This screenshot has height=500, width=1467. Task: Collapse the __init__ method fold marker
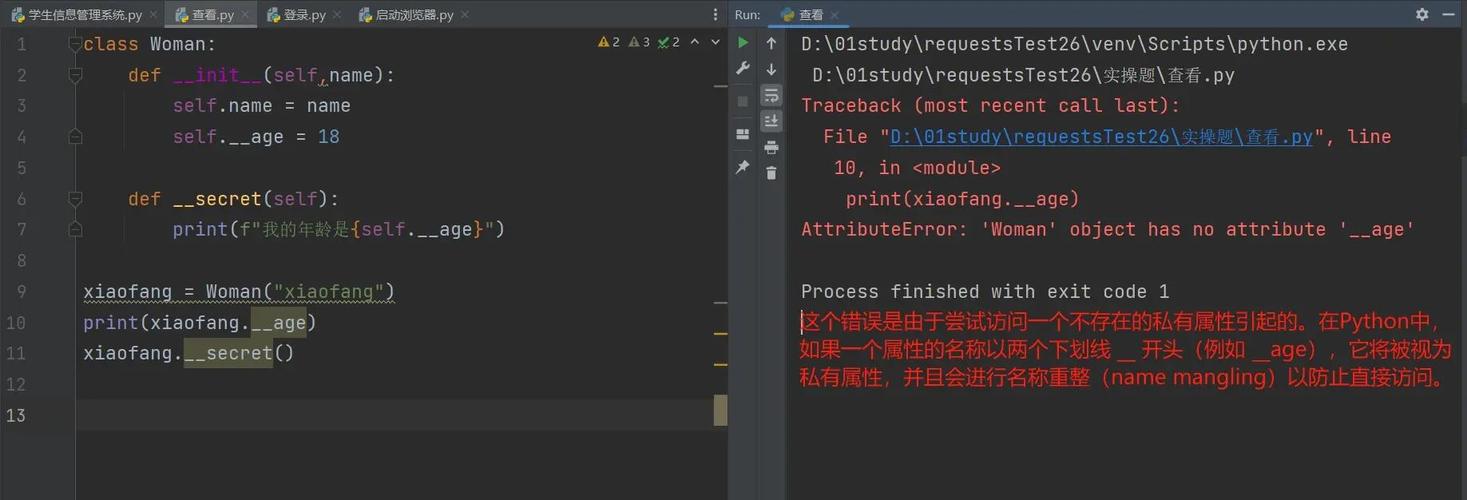tap(75, 75)
